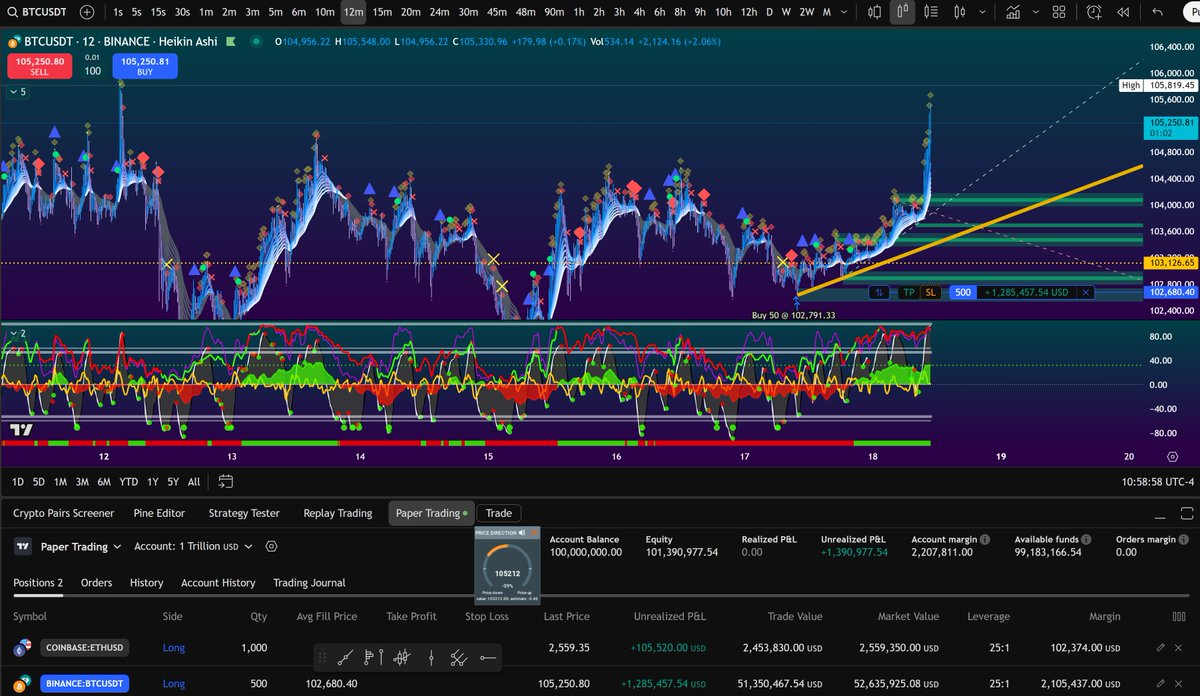Viewport: 1200px width, 696px height.
Task: Mute the Price Direction widget speaker
Action: (522, 533)
